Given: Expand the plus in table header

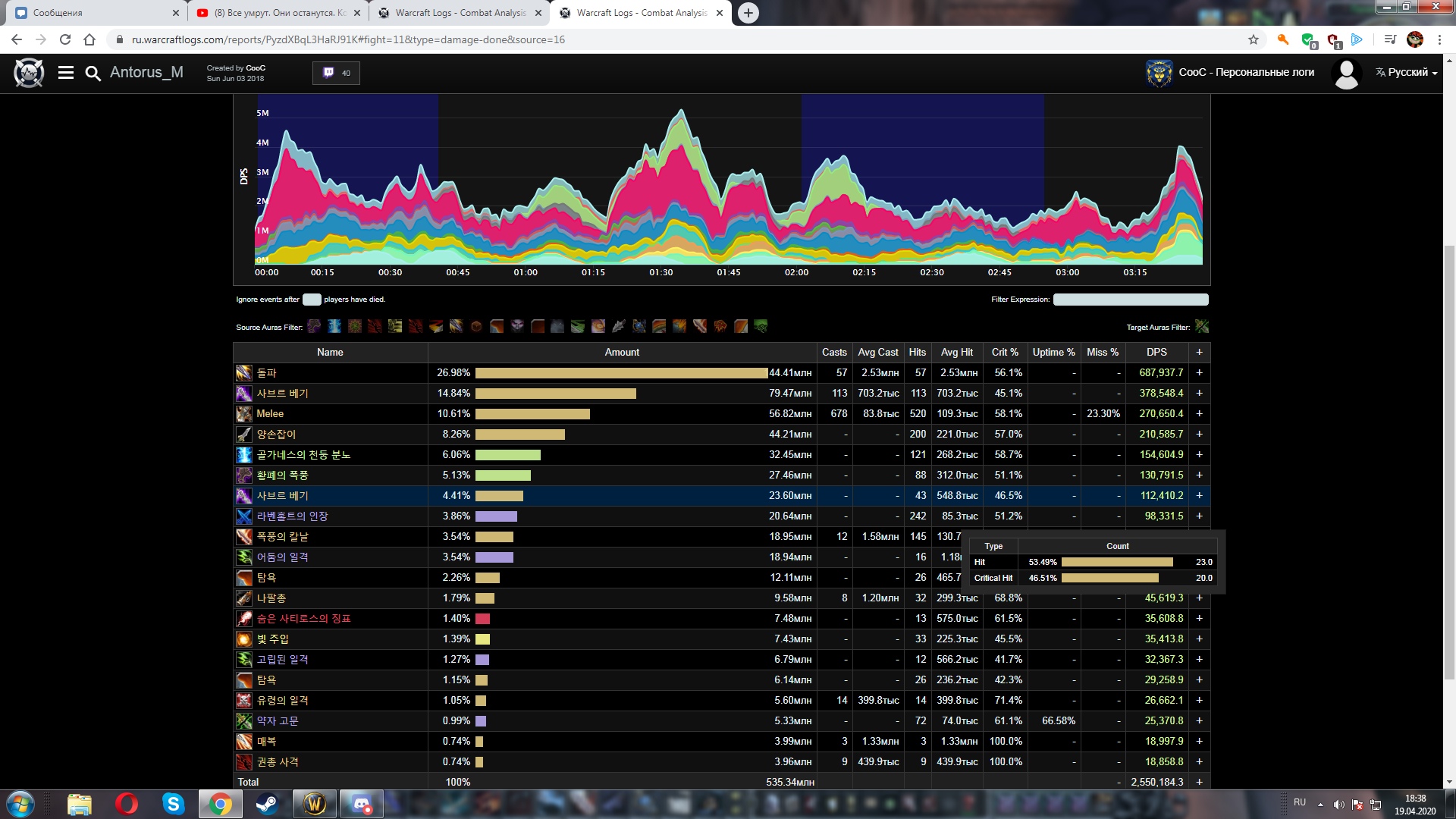Looking at the screenshot, I should (1199, 352).
